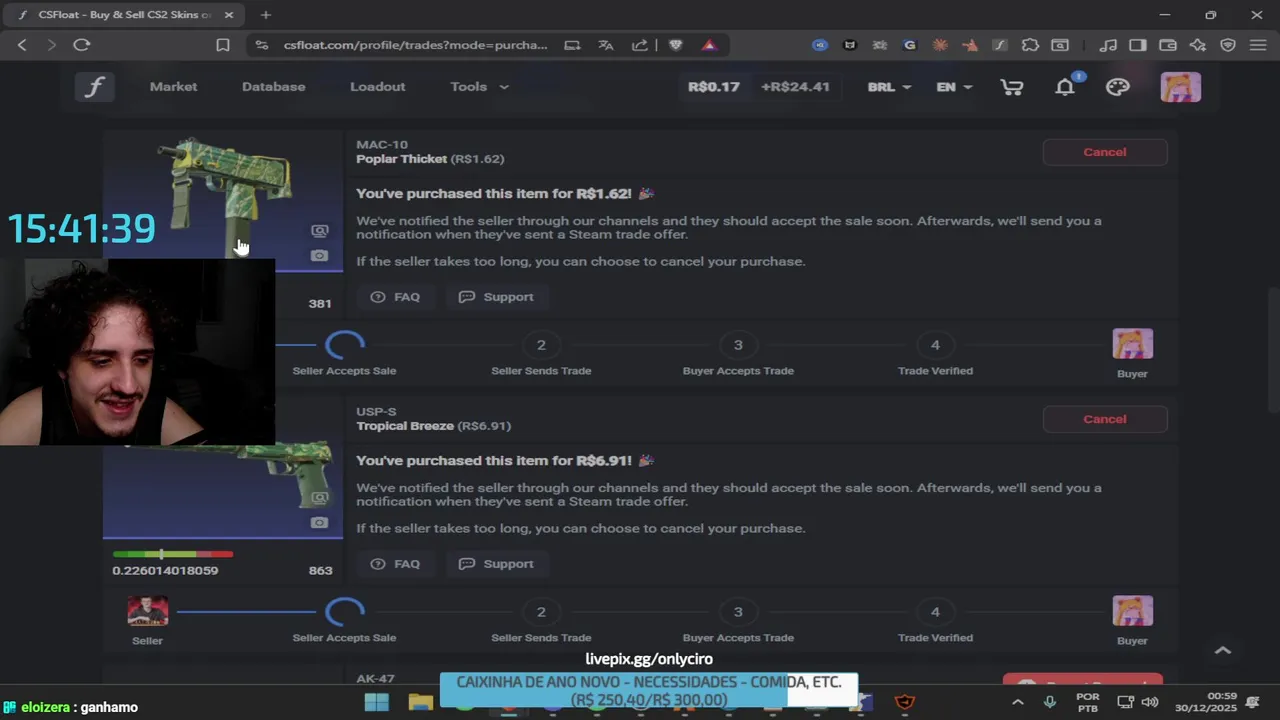Open the Database page
Image resolution: width=1280 pixels, height=720 pixels.
273,87
